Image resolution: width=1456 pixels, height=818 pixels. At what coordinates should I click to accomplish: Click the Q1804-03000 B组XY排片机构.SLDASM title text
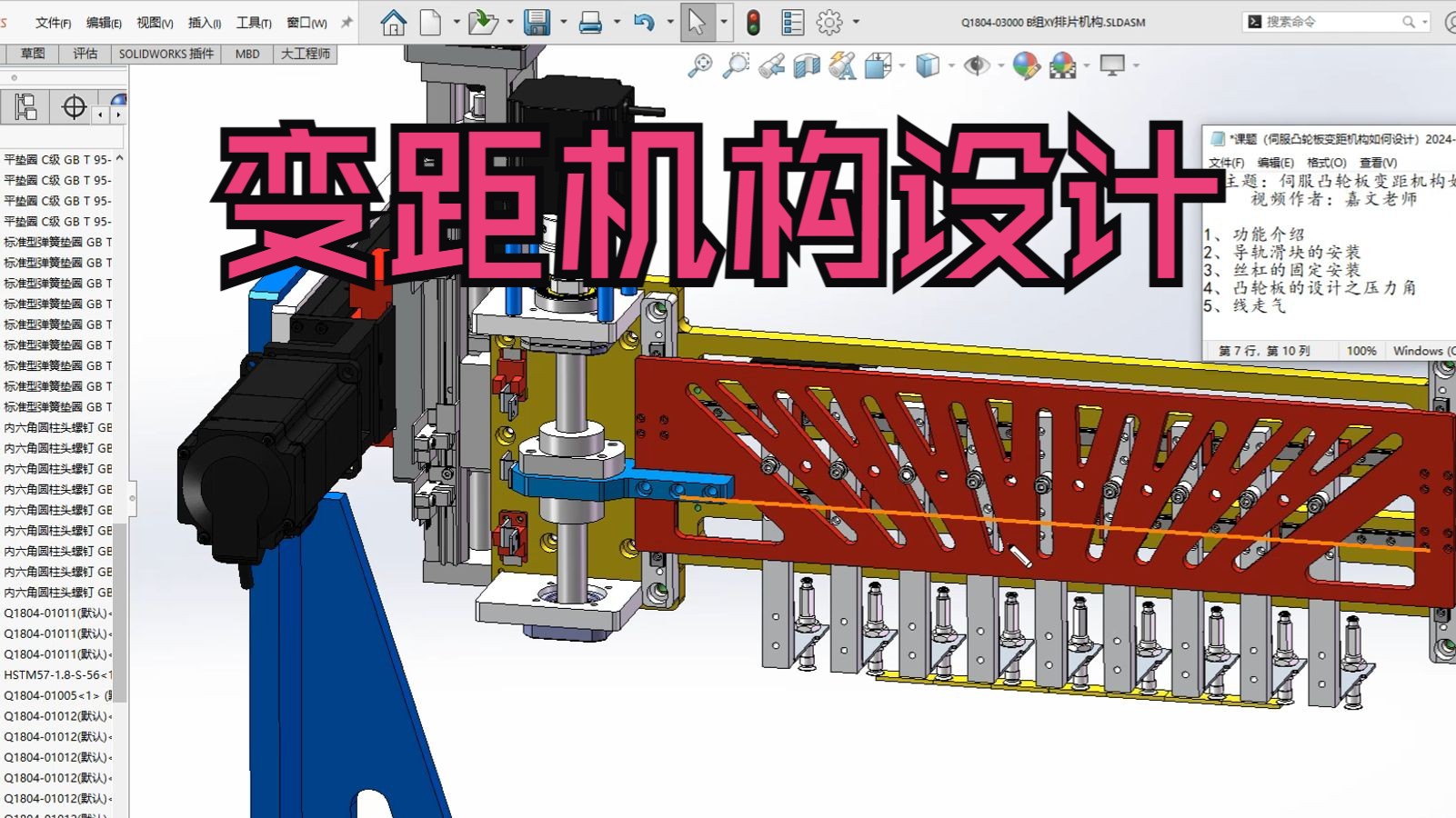pyautogui.click(x=1053, y=22)
